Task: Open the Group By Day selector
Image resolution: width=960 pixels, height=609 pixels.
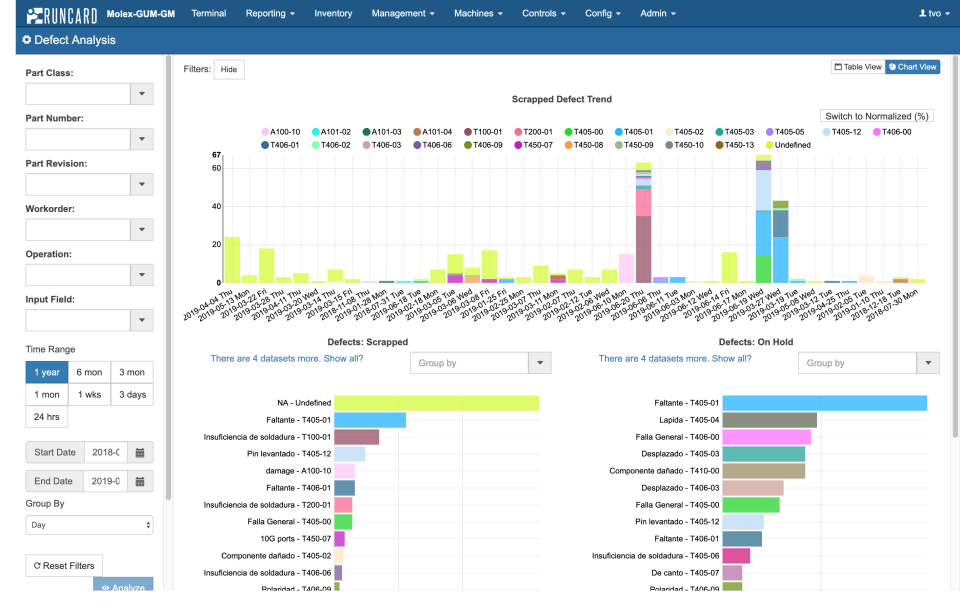Action: coord(89,525)
